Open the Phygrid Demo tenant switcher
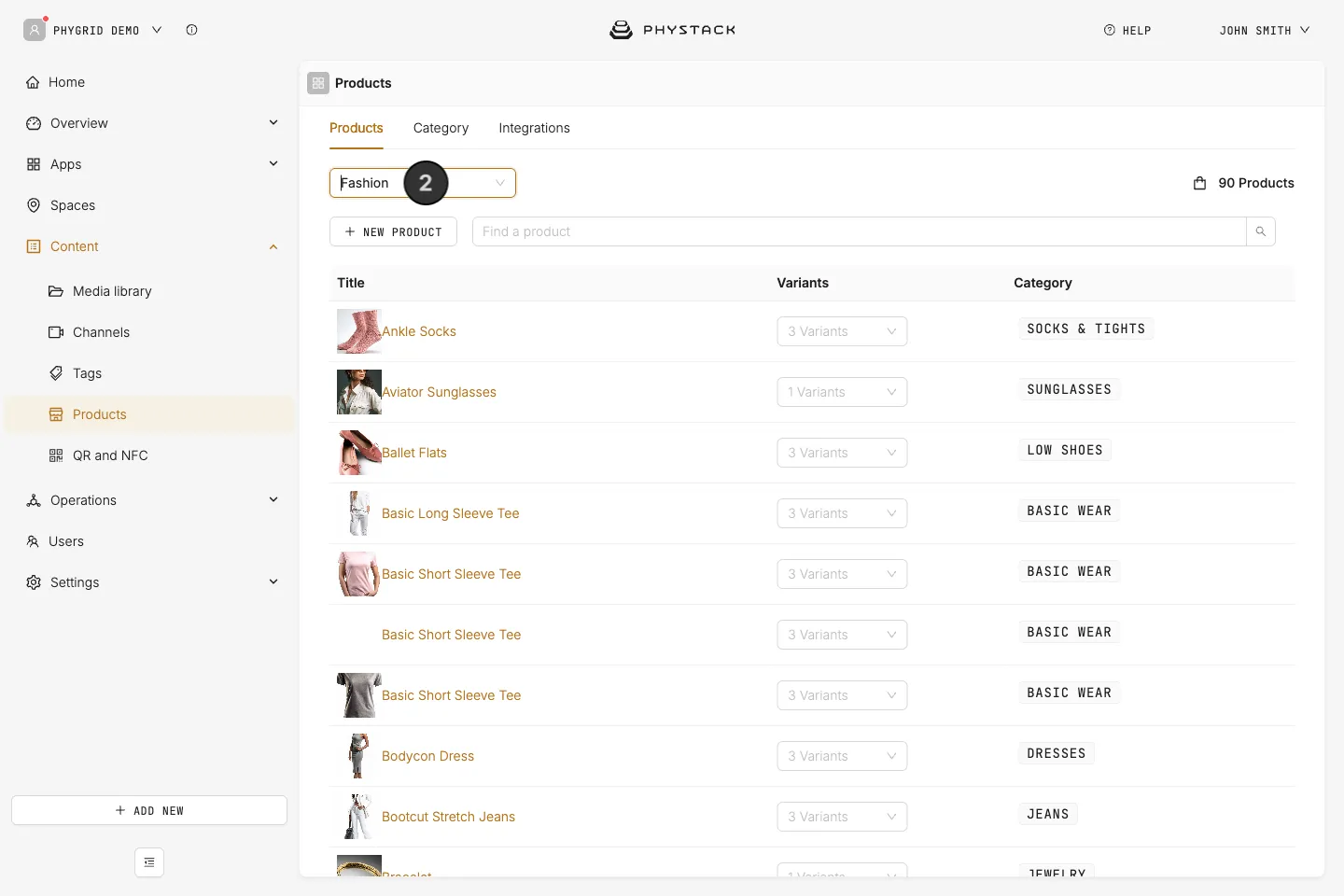This screenshot has width=1344, height=896. tap(107, 30)
